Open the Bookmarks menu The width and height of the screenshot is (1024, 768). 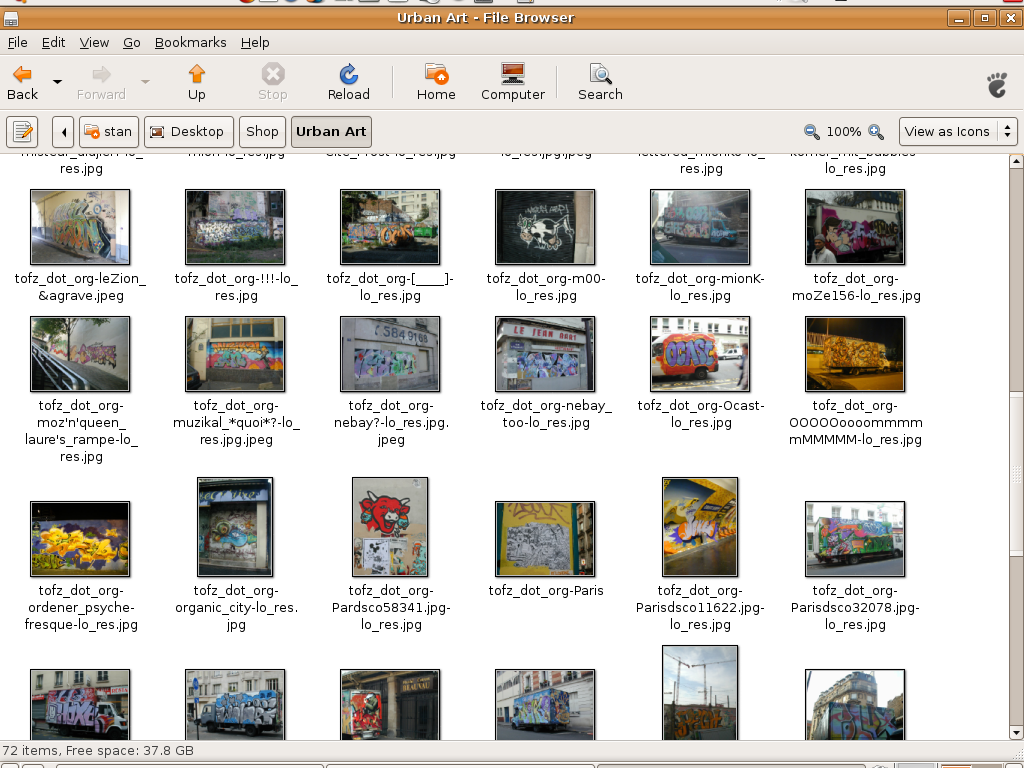point(190,42)
